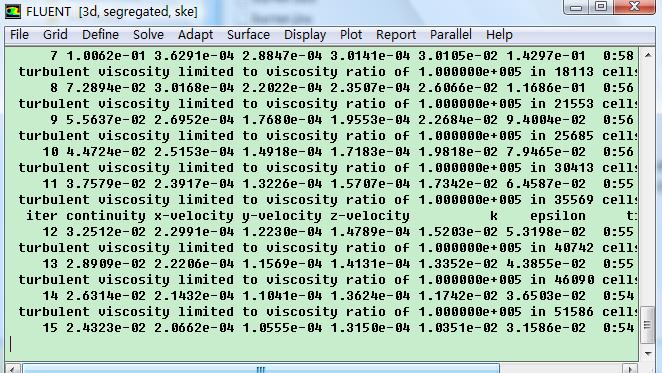Click the FLUENT application icon in title bar
Screen dimensions: 662x373
[13, 11]
